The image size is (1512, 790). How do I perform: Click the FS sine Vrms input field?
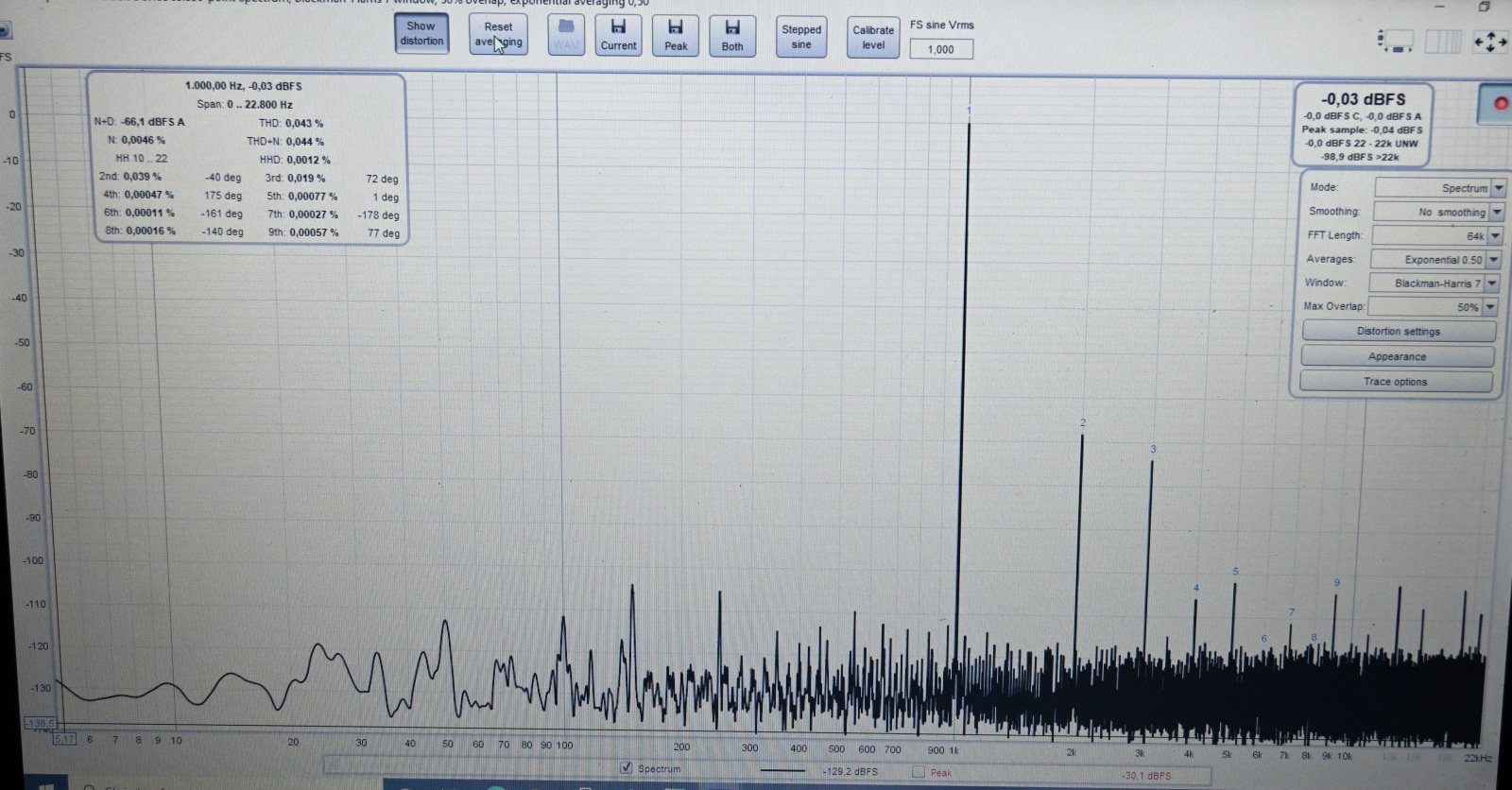[x=941, y=49]
